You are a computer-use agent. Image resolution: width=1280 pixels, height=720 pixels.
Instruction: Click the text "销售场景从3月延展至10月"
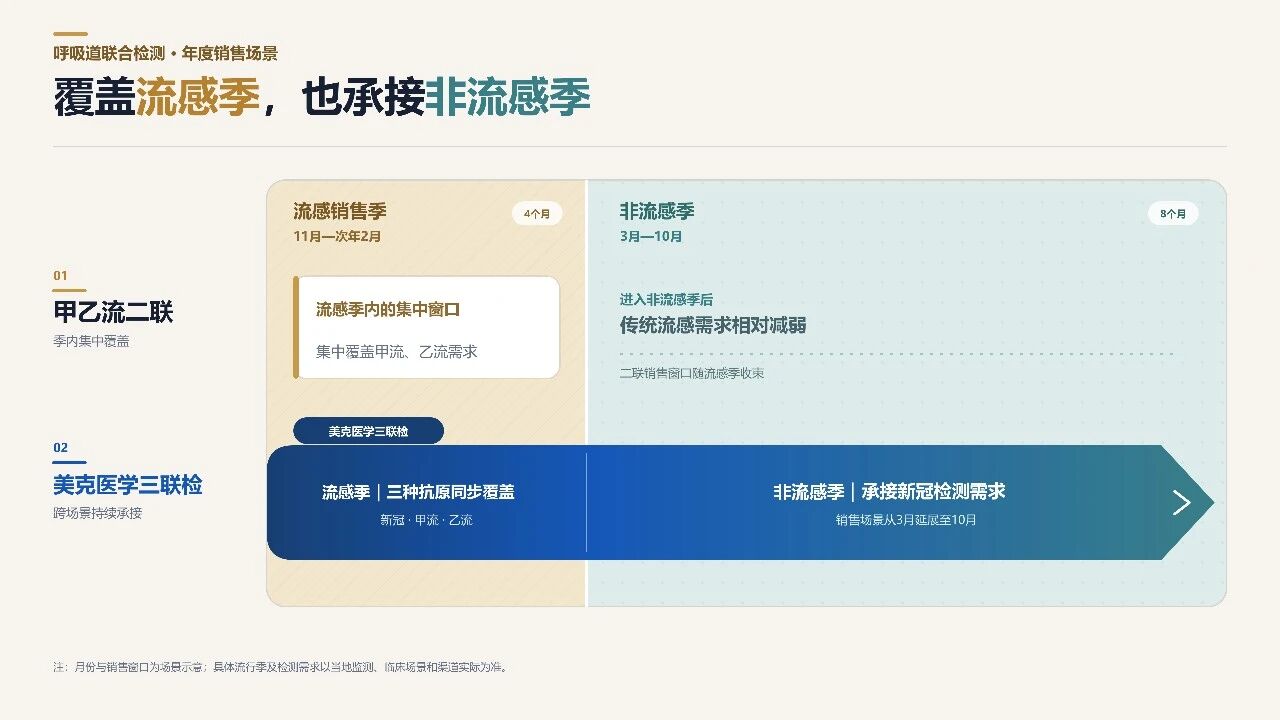click(906, 520)
